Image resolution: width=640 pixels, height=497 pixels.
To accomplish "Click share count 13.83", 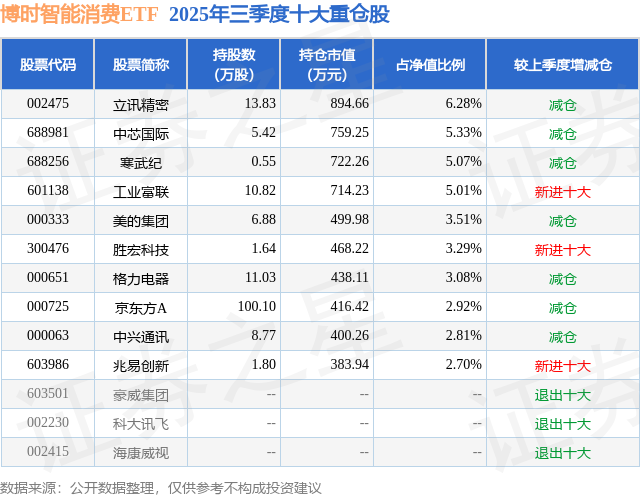I will tap(260, 104).
